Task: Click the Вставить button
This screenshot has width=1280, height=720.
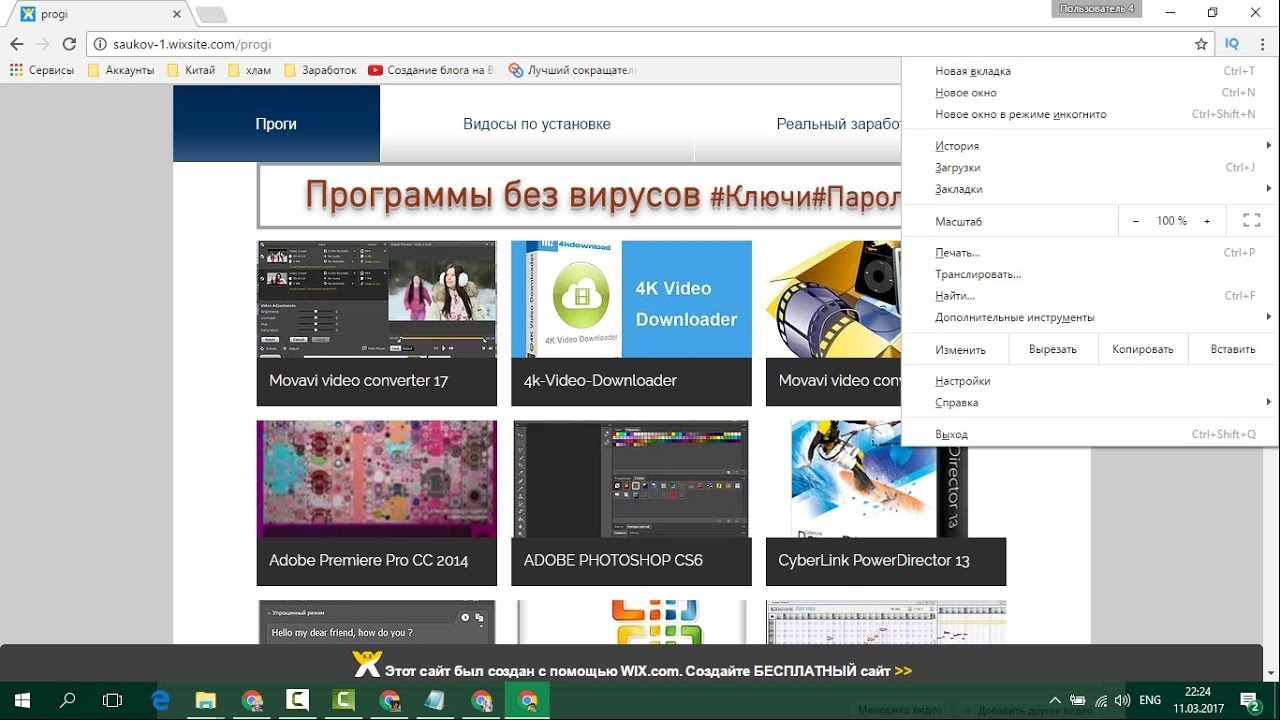Action: click(x=1233, y=350)
